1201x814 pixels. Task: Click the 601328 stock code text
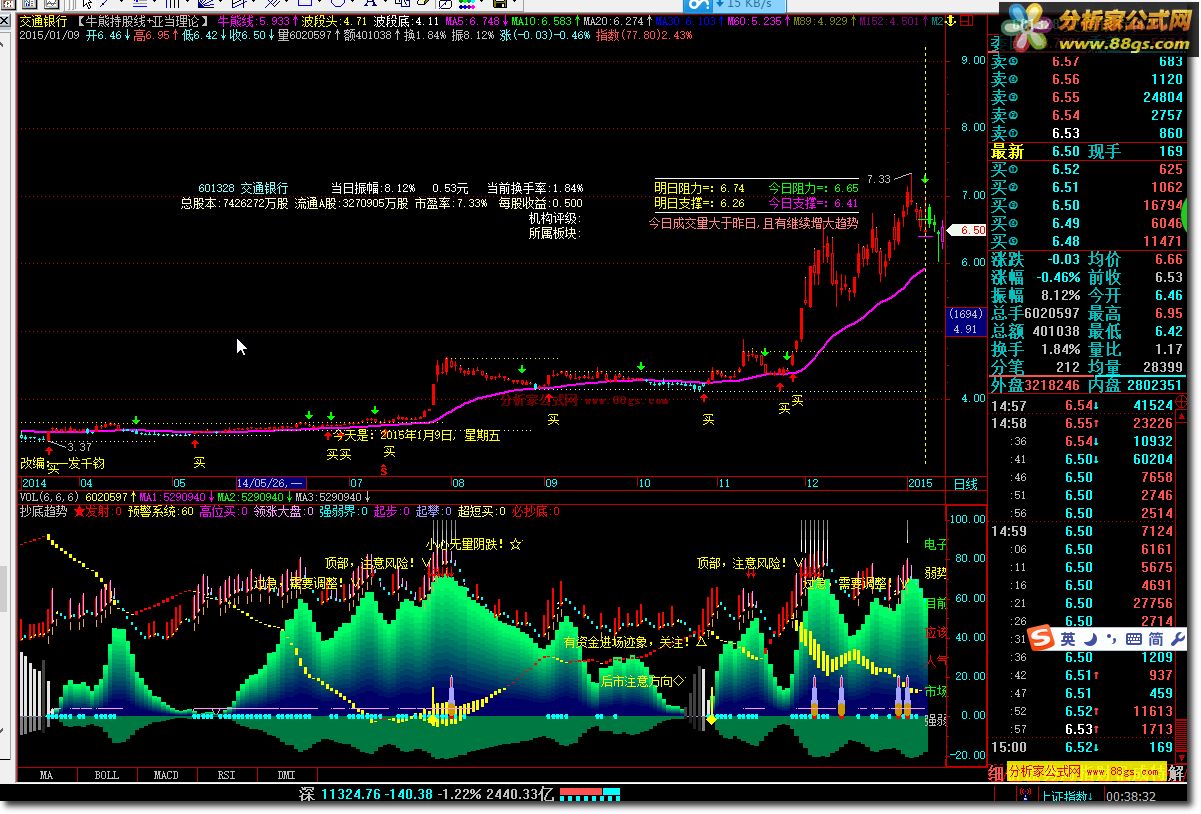point(216,188)
